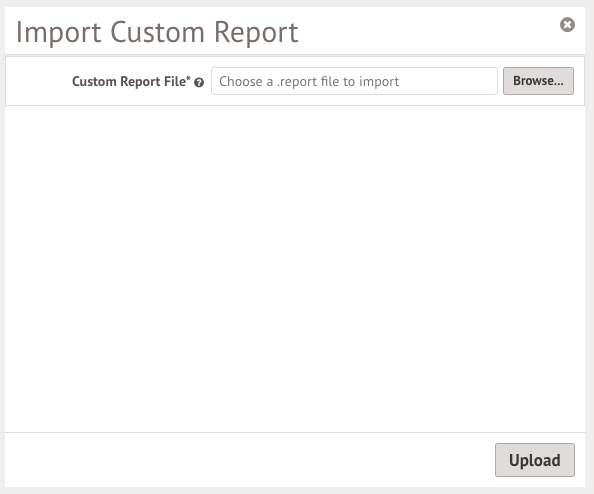594x494 pixels.
Task: Focus the .report file input field
Action: 354,81
